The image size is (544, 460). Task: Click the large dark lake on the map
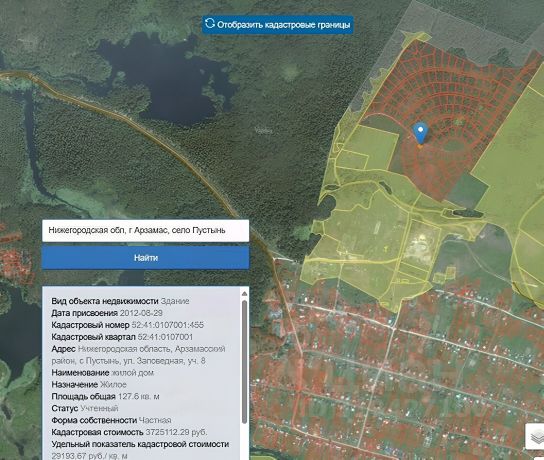click(x=163, y=76)
